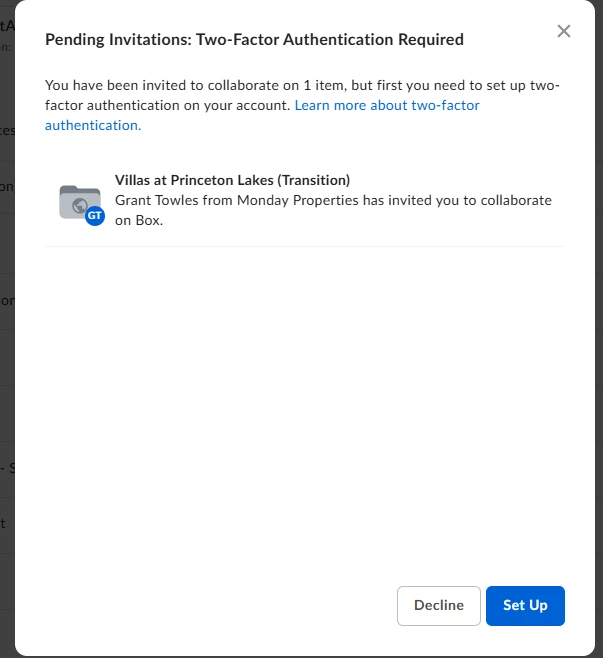Decline the collaboration invitation

439,606
